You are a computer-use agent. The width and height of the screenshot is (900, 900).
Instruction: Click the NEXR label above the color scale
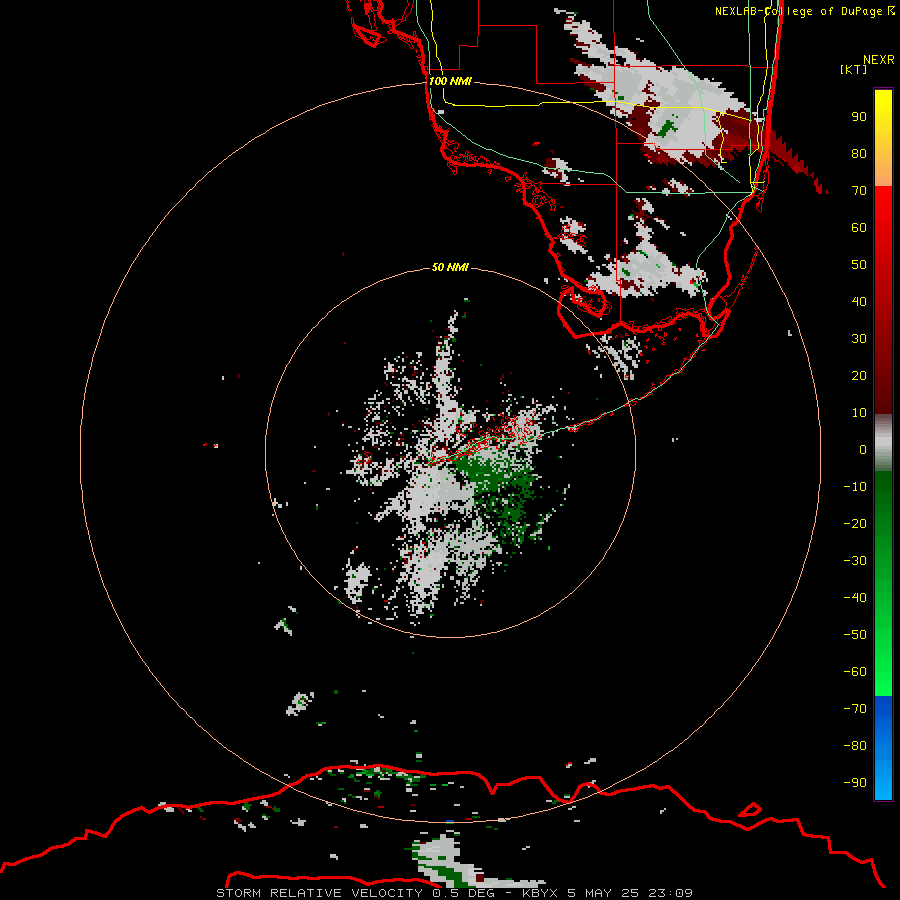tap(879, 60)
